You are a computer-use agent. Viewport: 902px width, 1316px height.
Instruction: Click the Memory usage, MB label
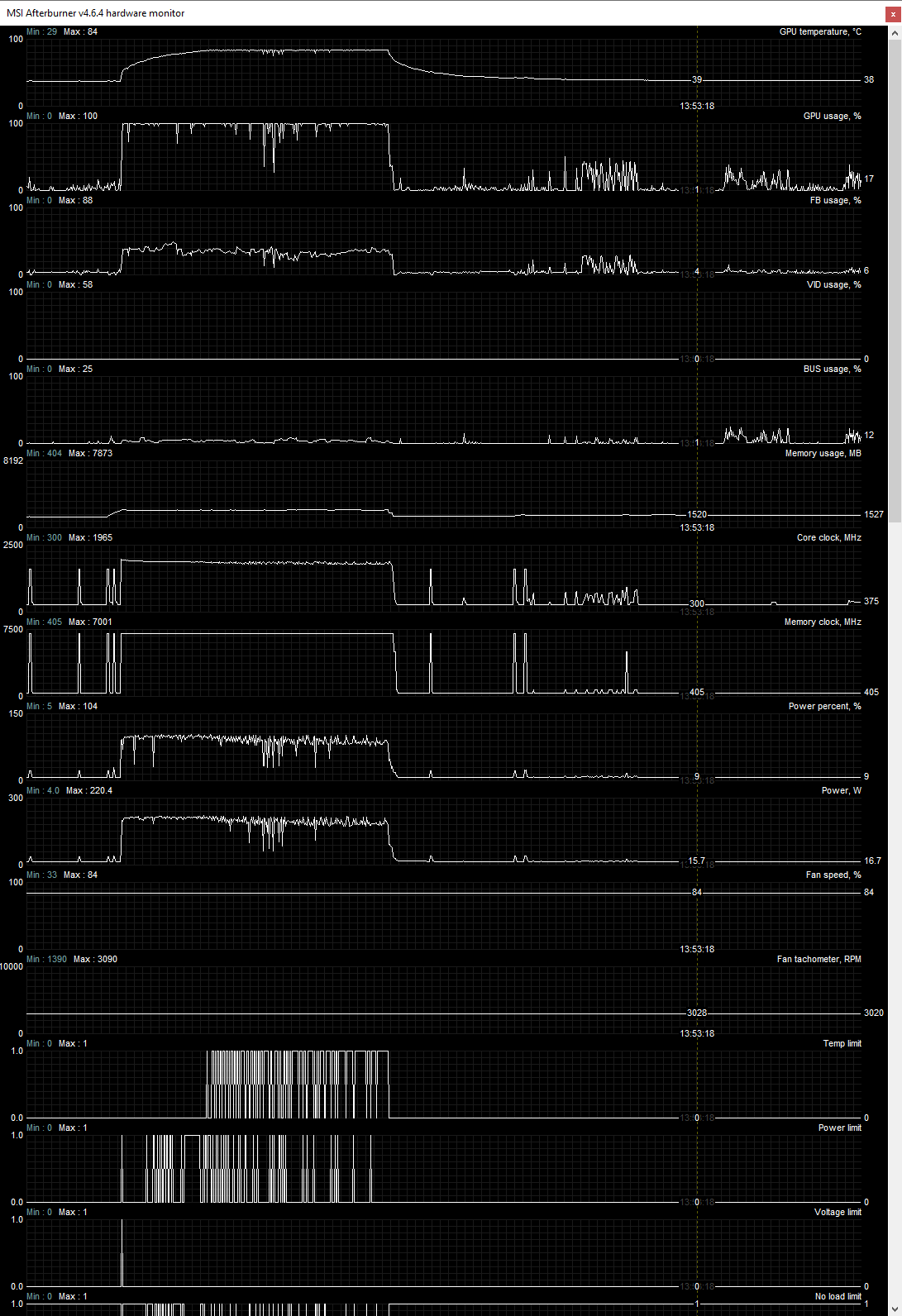pyautogui.click(x=823, y=454)
